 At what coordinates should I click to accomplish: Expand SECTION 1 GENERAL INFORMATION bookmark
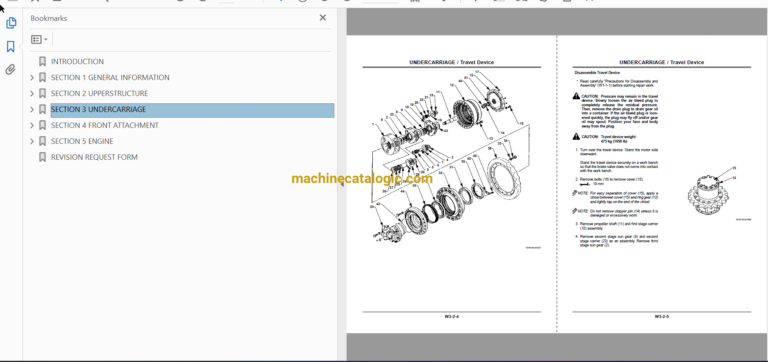pos(32,77)
